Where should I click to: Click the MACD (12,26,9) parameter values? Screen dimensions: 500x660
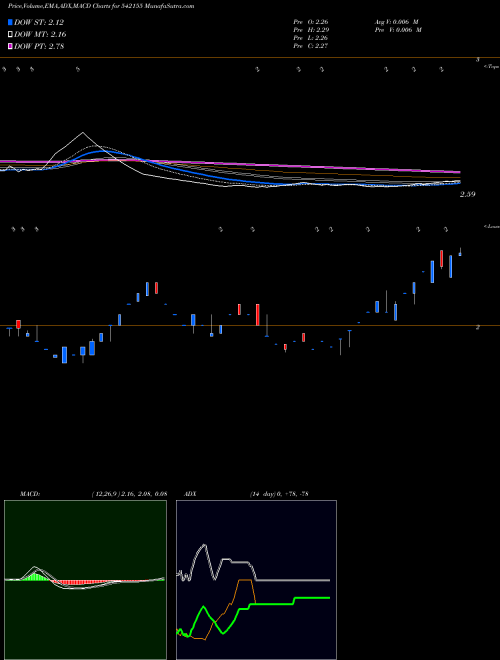(129, 494)
